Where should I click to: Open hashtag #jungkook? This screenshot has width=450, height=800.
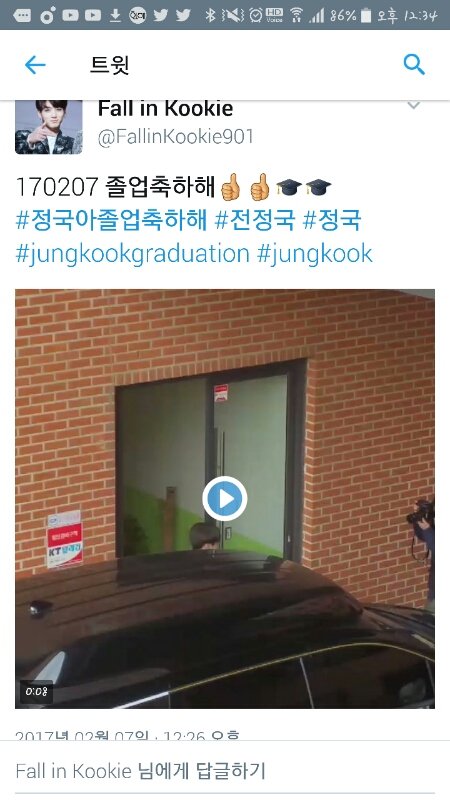(x=315, y=254)
